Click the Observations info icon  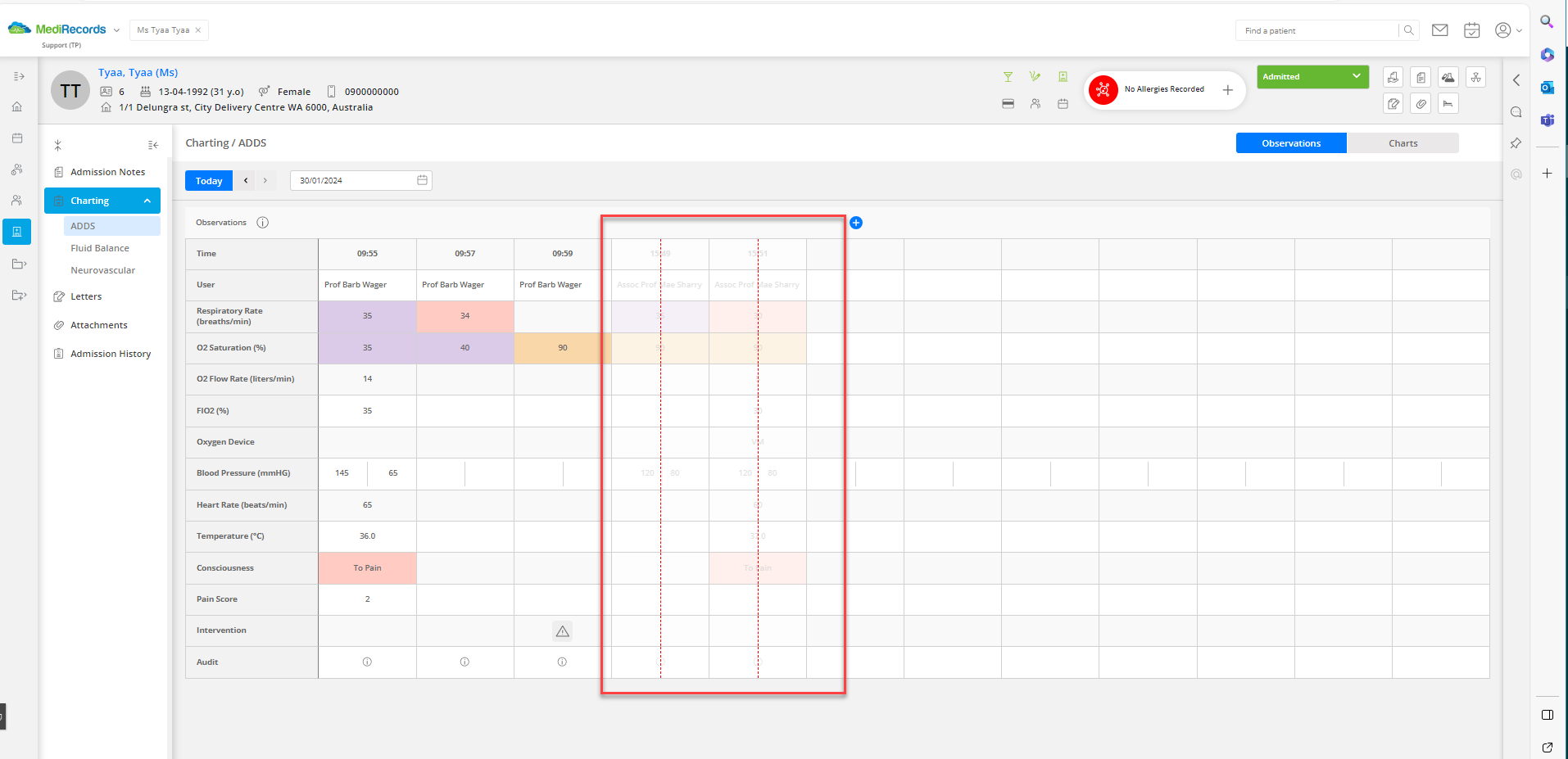[263, 223]
